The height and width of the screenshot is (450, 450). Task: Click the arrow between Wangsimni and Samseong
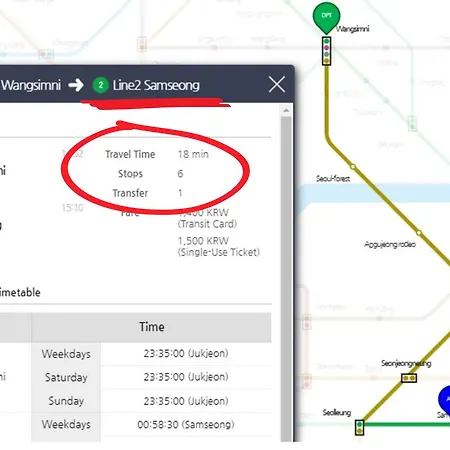(76, 85)
